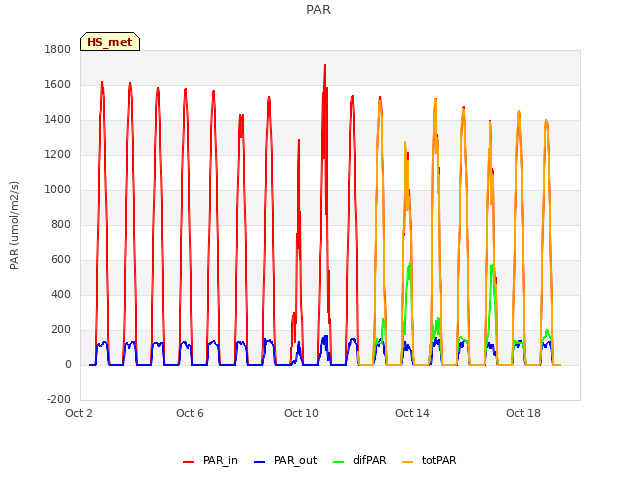Image resolution: width=640 pixels, height=480 pixels.
Task: Click the PAR chart title
Action: click(x=318, y=10)
